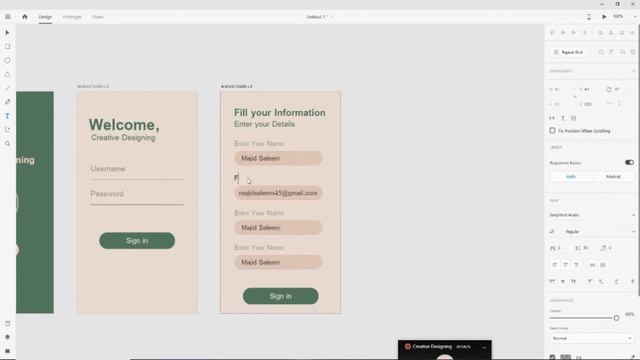640x360 pixels.
Task: Open the zoom percentage dropdown
Action: [x=635, y=17]
